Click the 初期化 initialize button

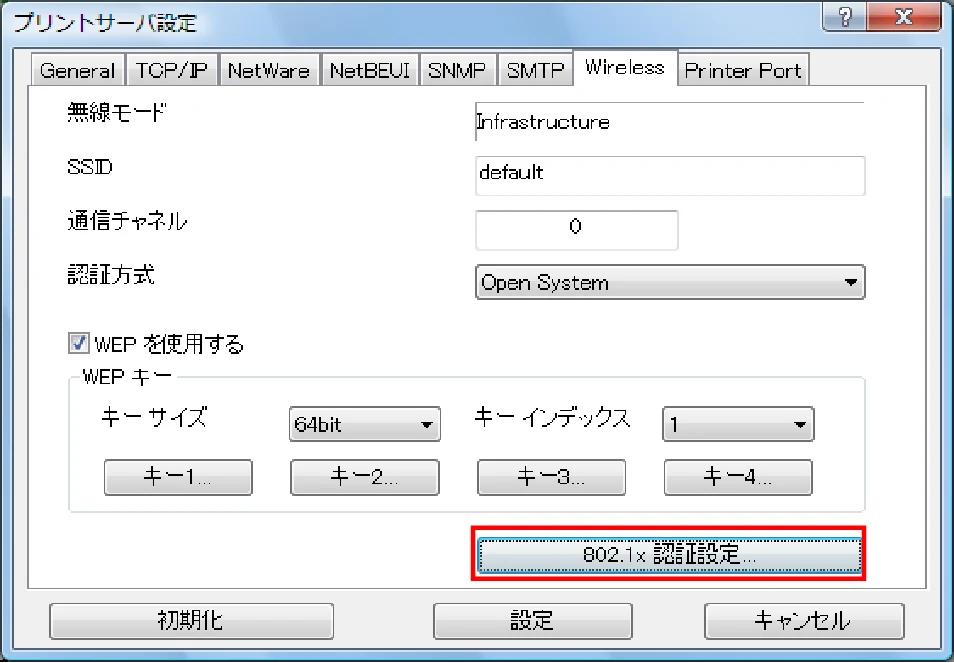pyautogui.click(x=191, y=621)
